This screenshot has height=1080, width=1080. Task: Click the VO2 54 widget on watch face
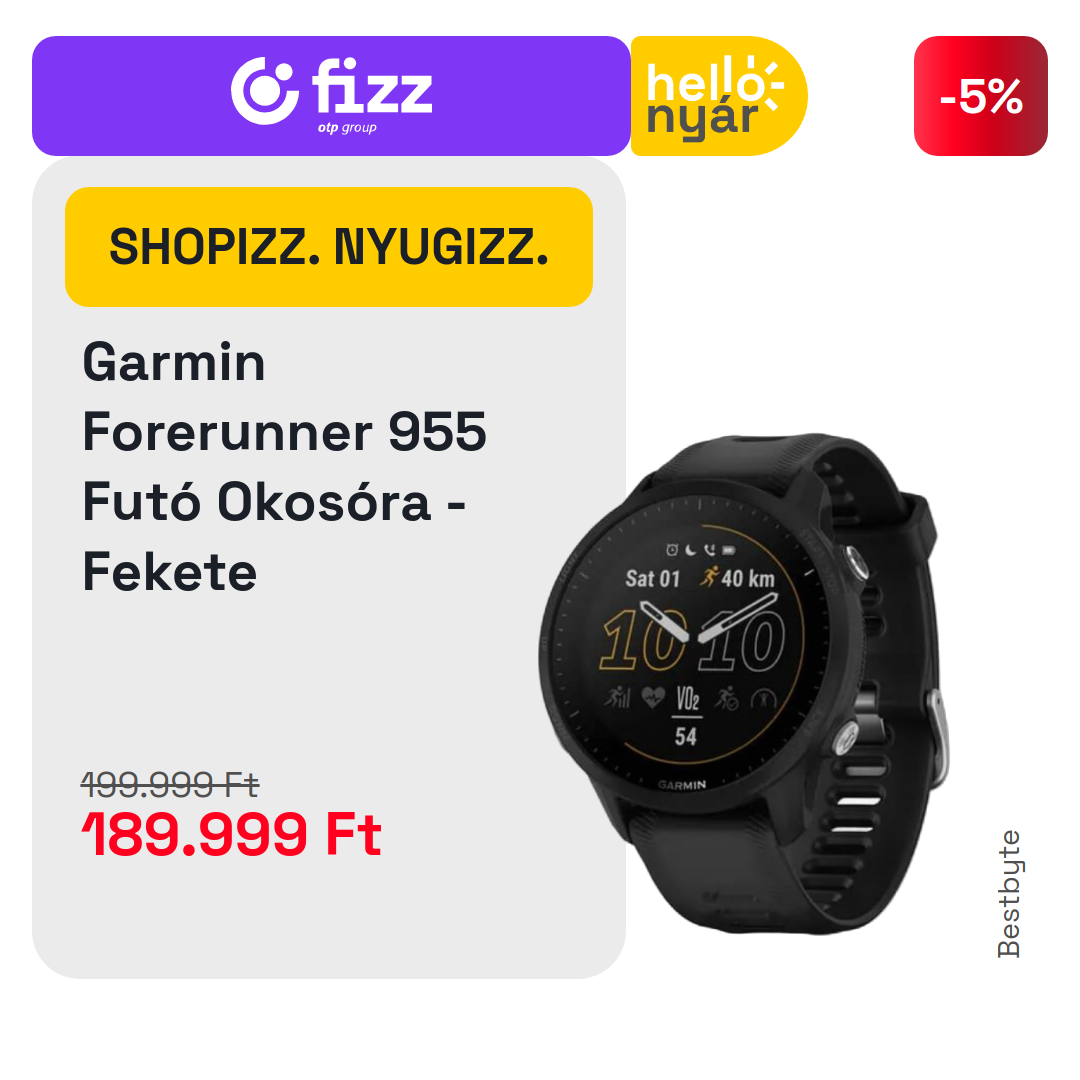click(687, 716)
